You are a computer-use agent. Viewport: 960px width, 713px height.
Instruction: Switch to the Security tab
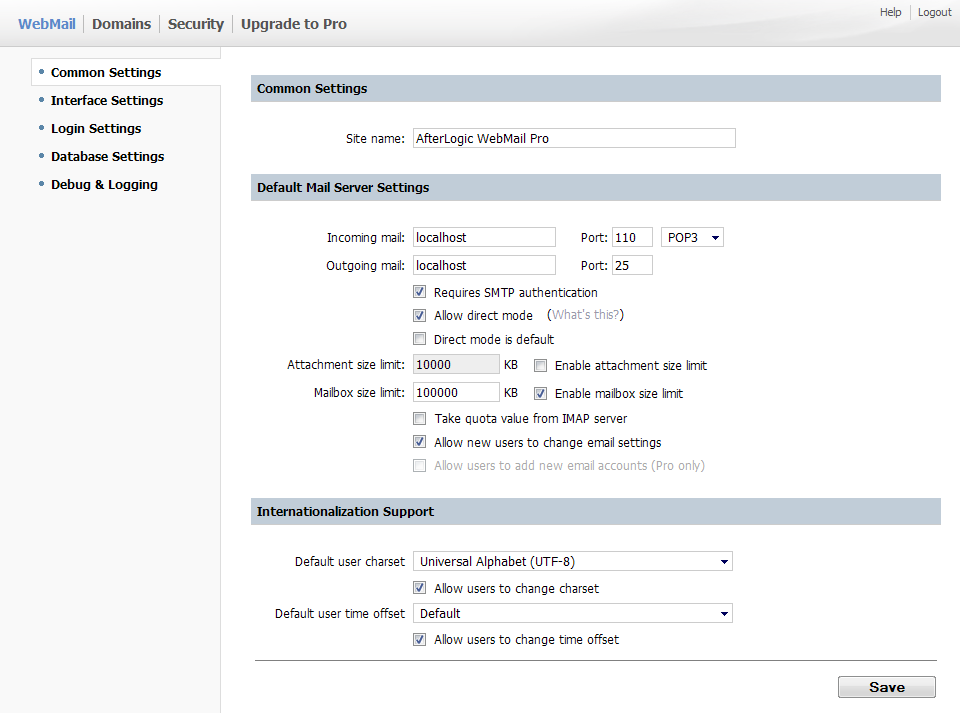coord(196,24)
